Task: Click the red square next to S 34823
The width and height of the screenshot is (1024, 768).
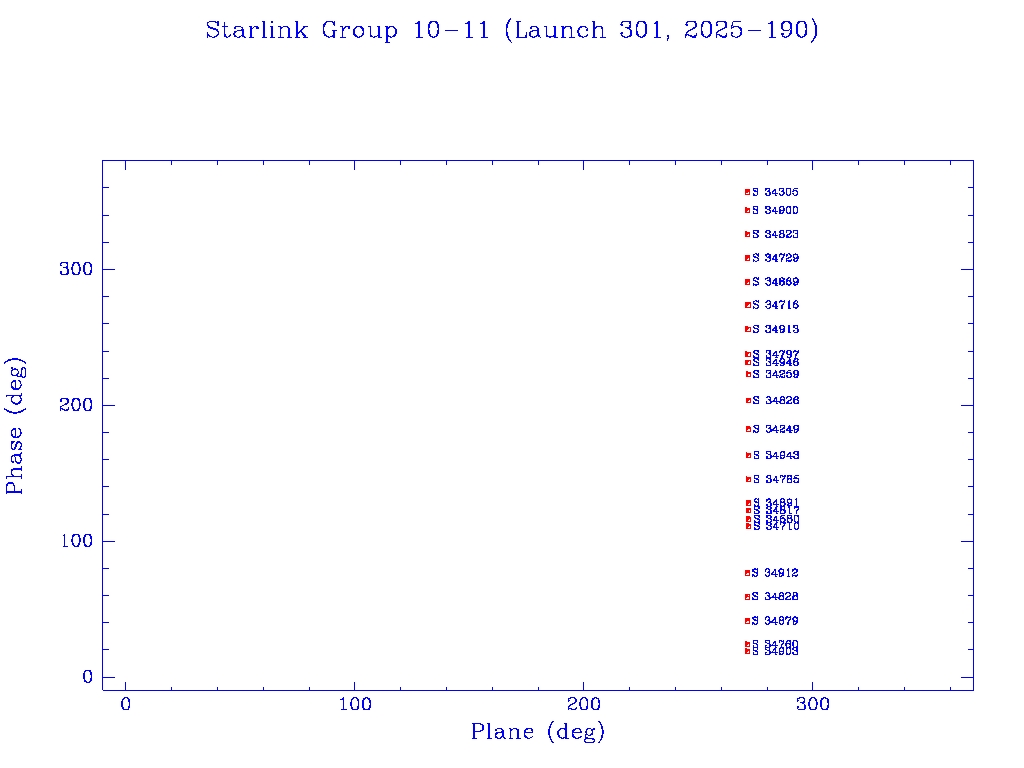Action: click(747, 234)
